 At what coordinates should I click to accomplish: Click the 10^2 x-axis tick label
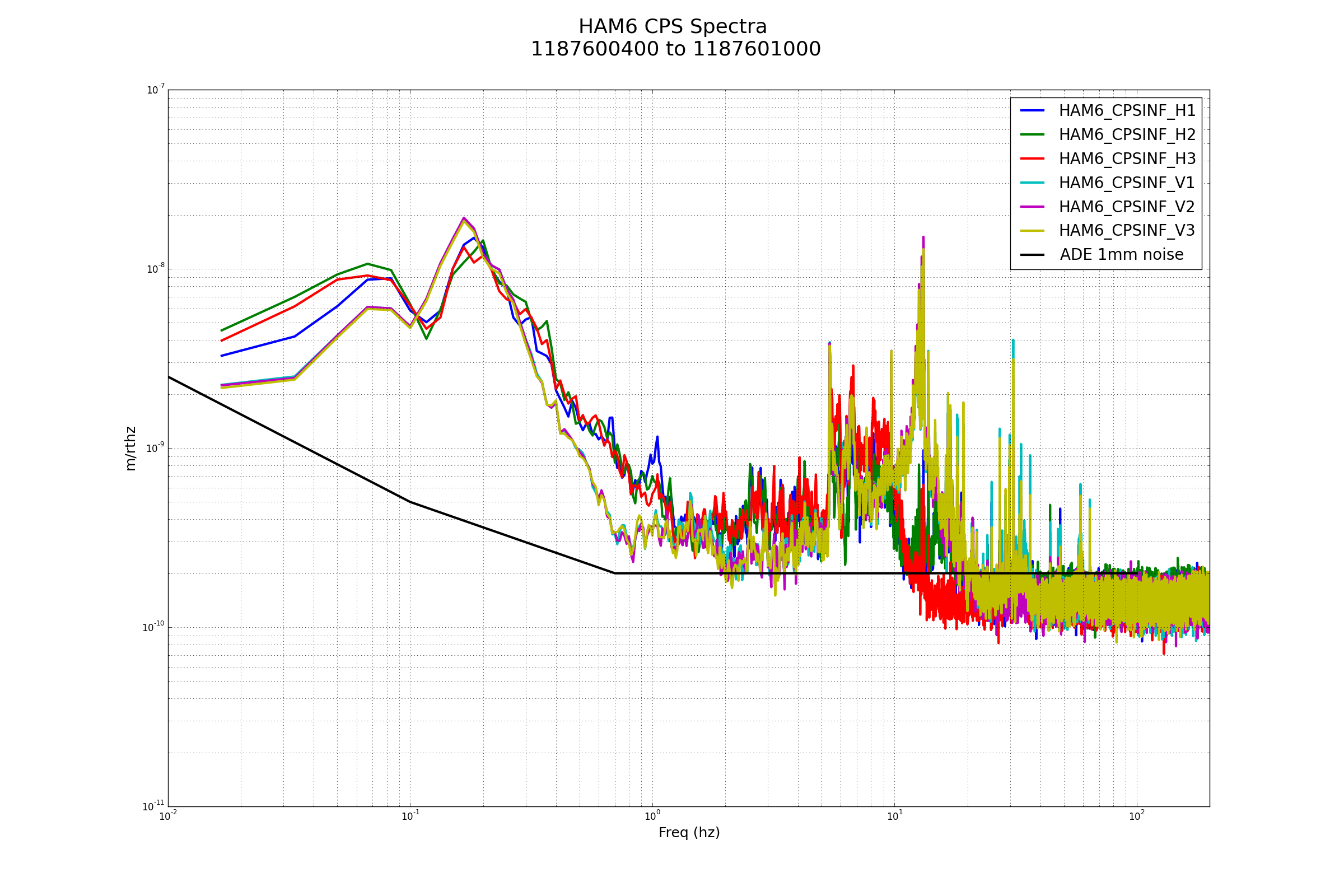pos(1137,816)
